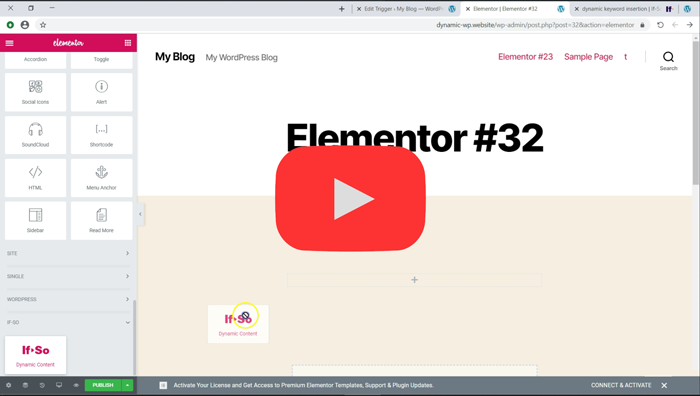This screenshot has height=396, width=700.
Task: Close the dynamic keyword insertion tab
Action: (576, 9)
